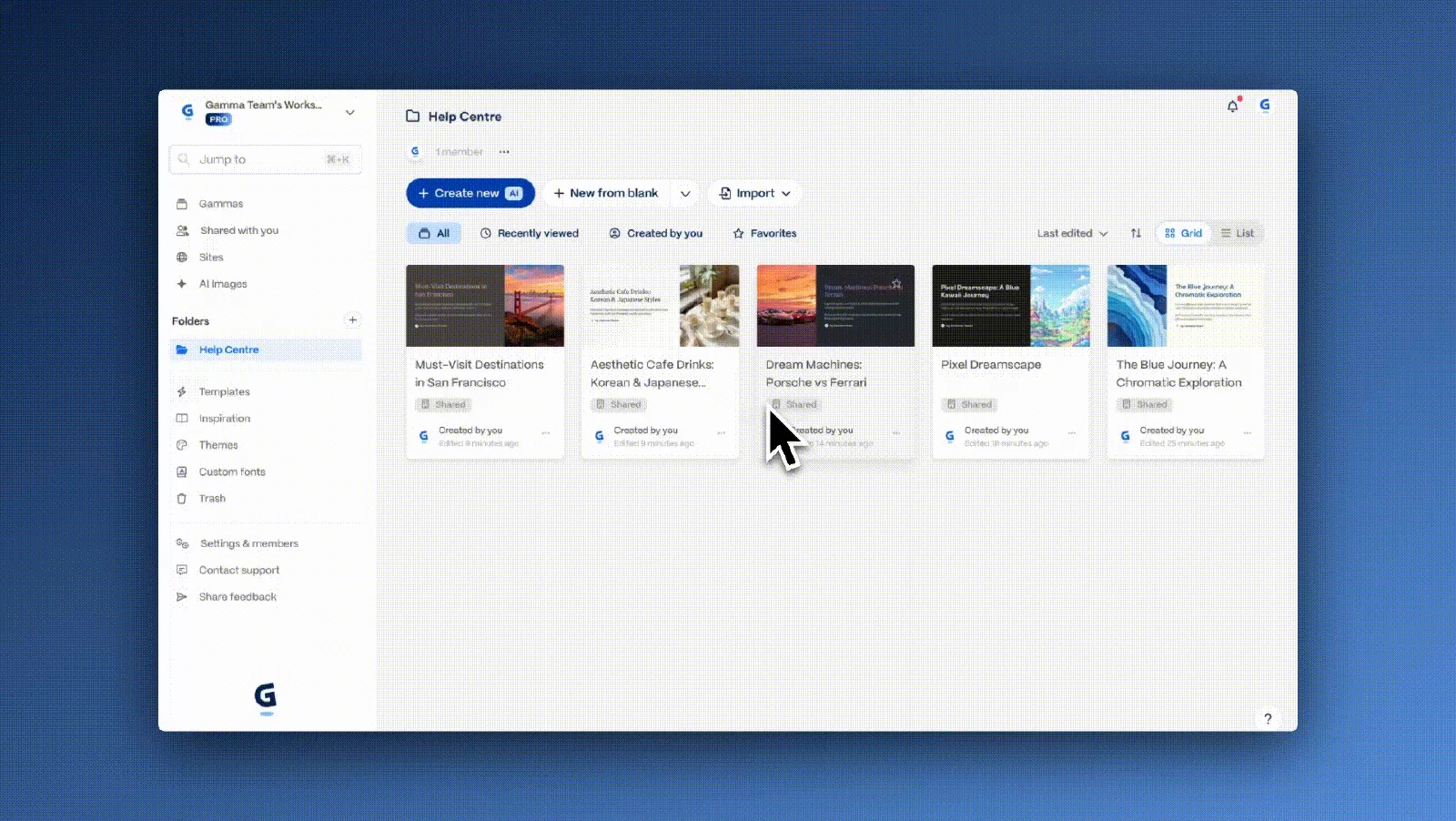Image resolution: width=1456 pixels, height=821 pixels.
Task: Open the New from blank dropdown arrow
Action: pos(685,193)
